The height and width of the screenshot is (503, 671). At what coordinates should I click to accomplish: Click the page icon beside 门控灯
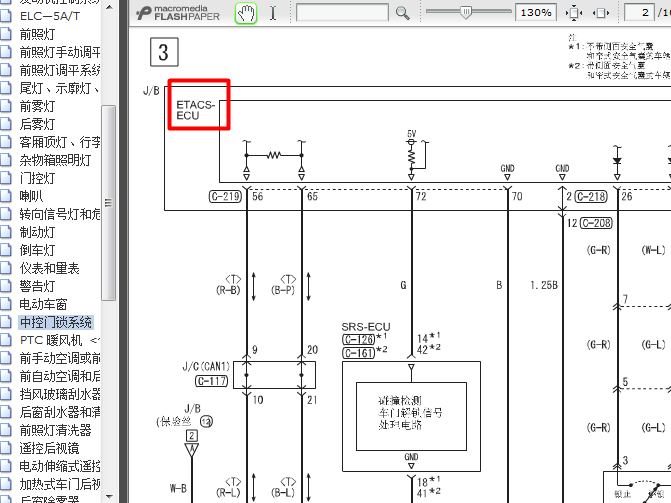click(x=6, y=178)
